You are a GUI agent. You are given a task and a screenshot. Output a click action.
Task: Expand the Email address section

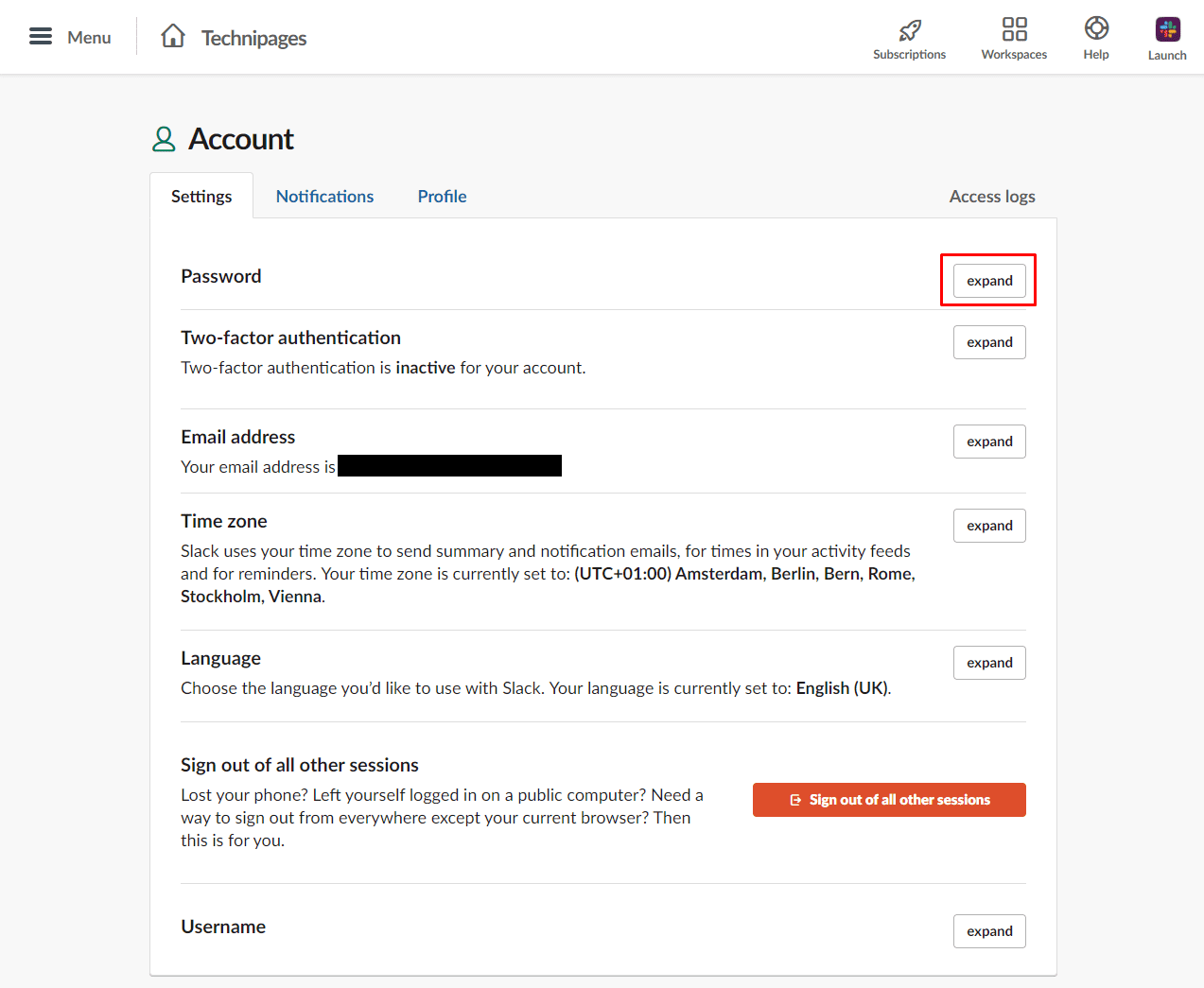(x=989, y=442)
